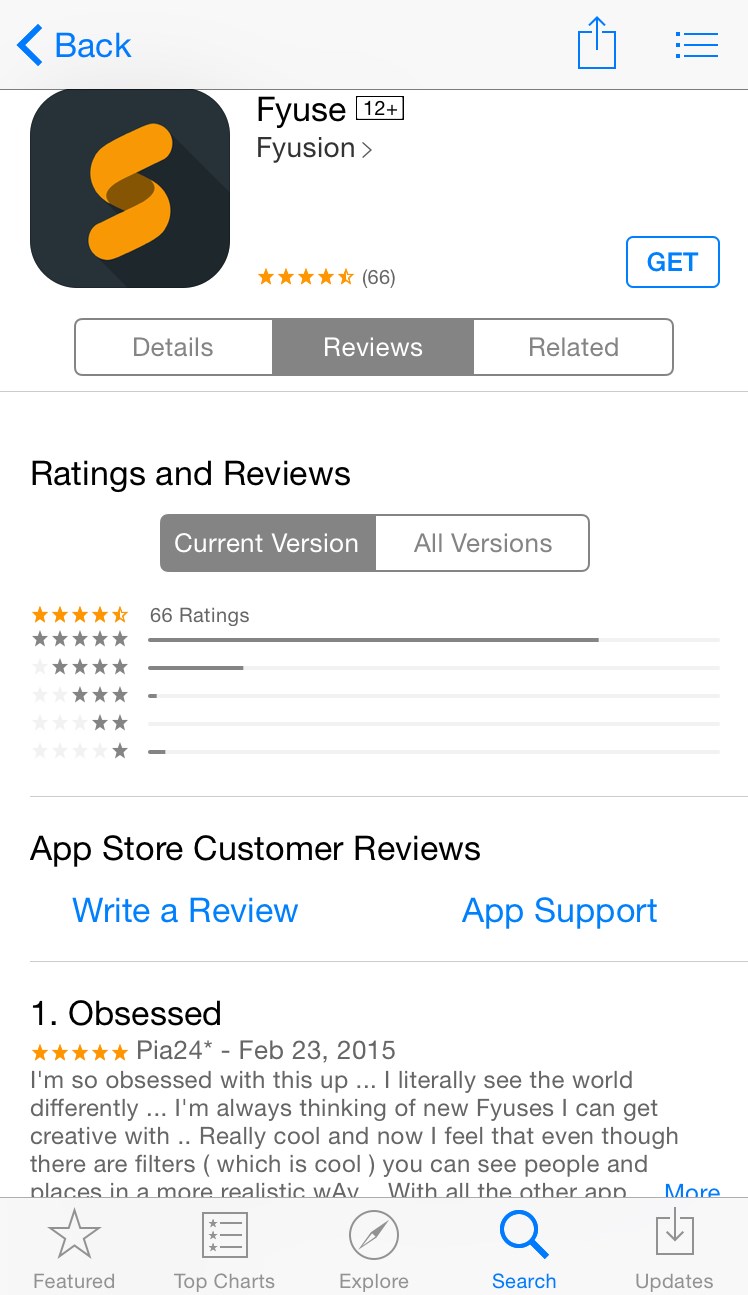Open the Updates download icon
The width and height of the screenshot is (748, 1295).
[675, 1234]
